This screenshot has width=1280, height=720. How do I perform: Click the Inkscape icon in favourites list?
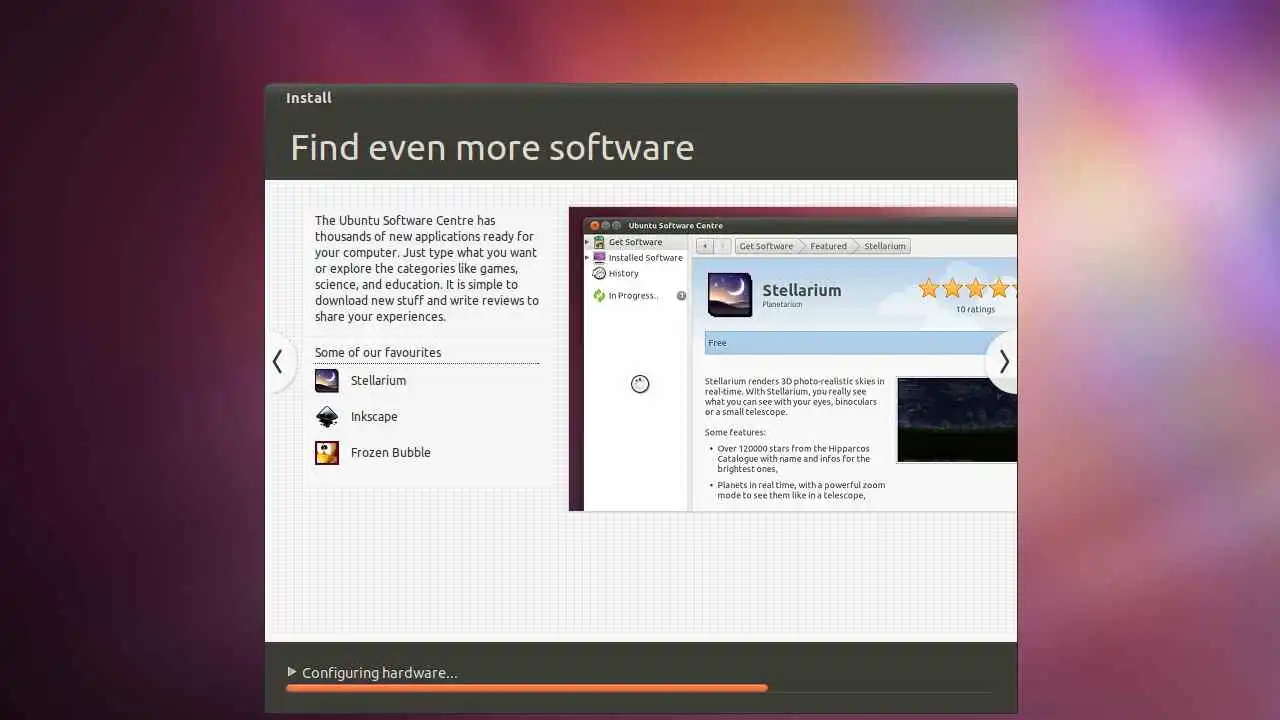click(x=327, y=416)
